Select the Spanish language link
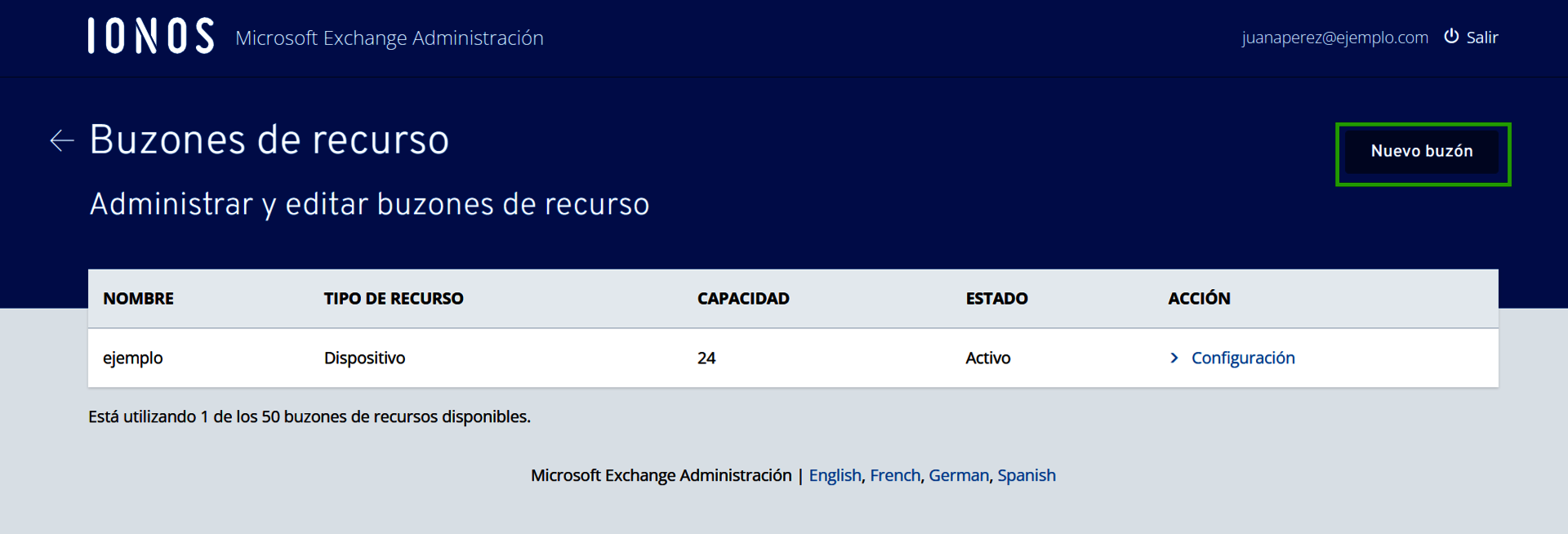 tap(1026, 475)
